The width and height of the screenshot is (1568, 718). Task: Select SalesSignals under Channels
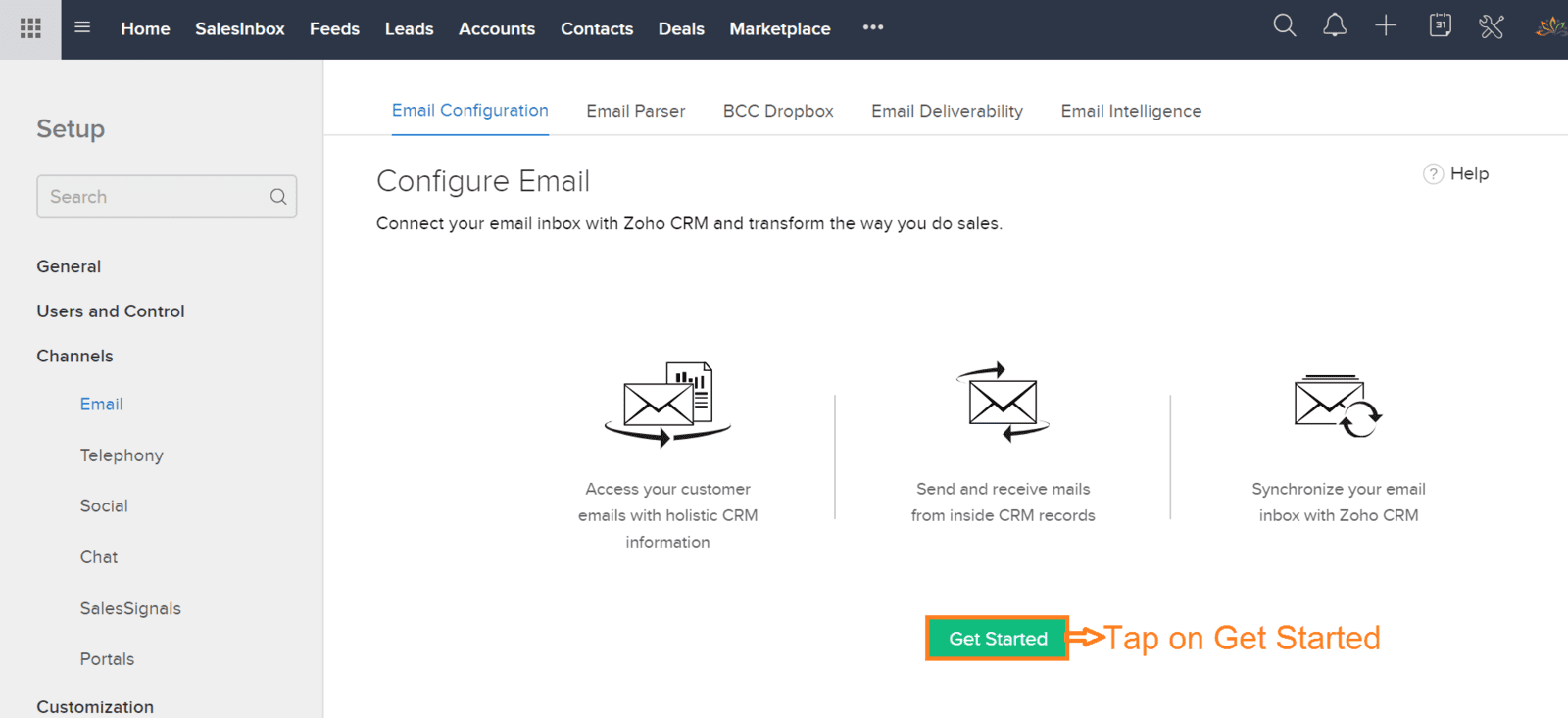click(x=130, y=608)
